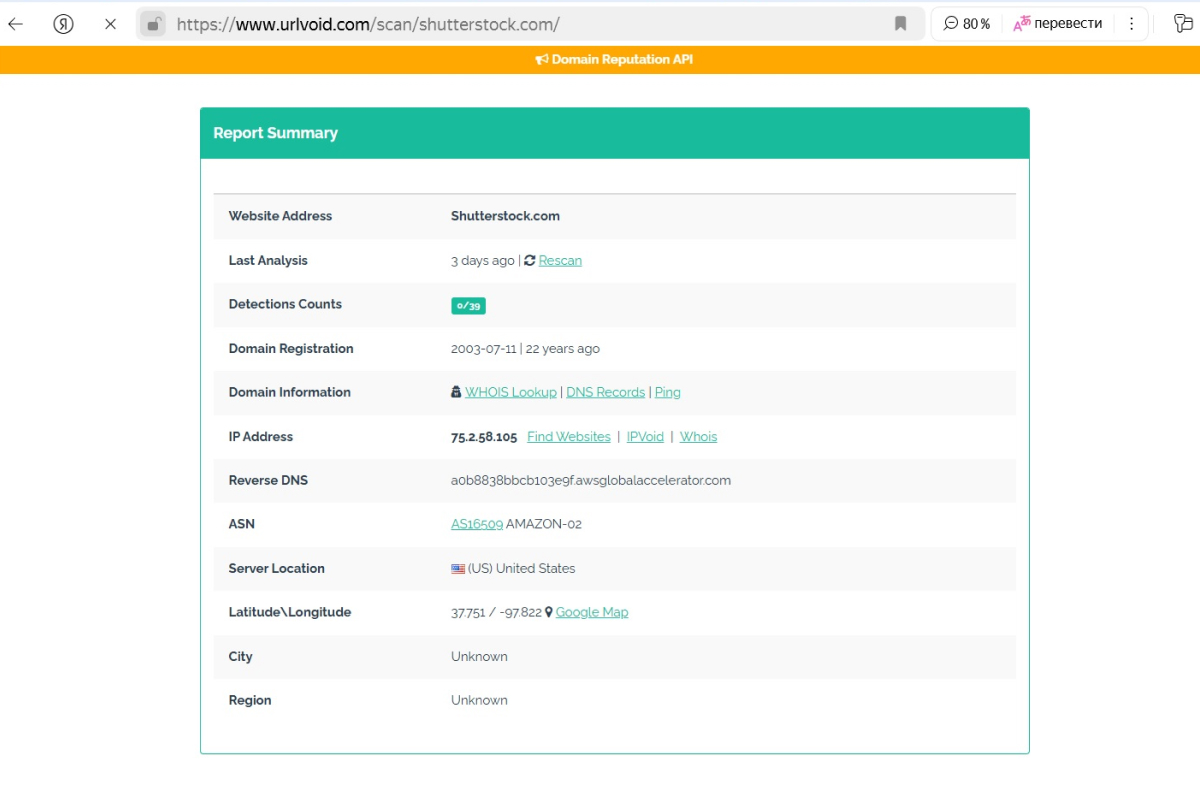Image resolution: width=1200 pixels, height=800 pixels.
Task: Click the Website Address label
Action: (x=280, y=216)
